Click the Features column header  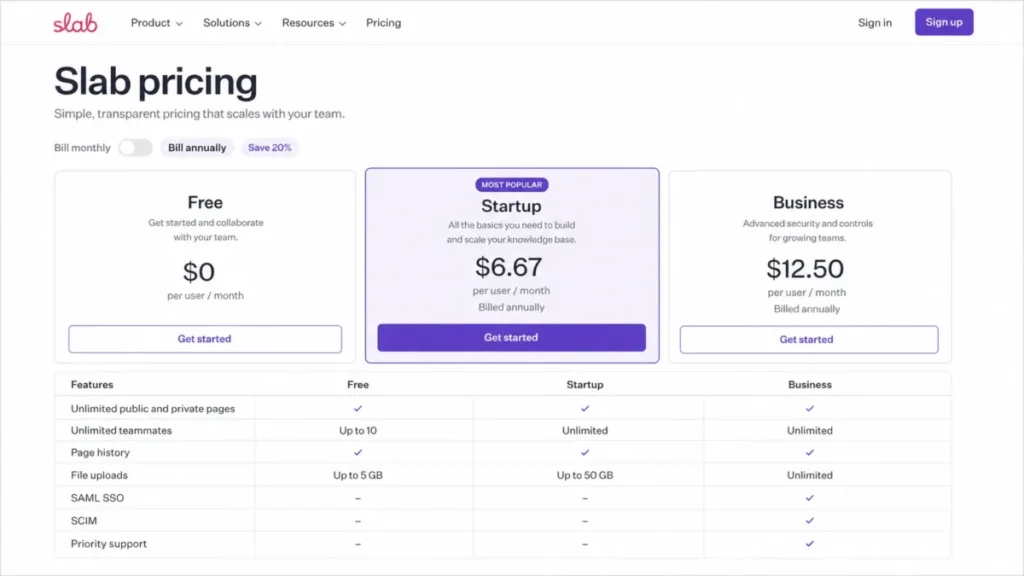pyautogui.click(x=92, y=385)
